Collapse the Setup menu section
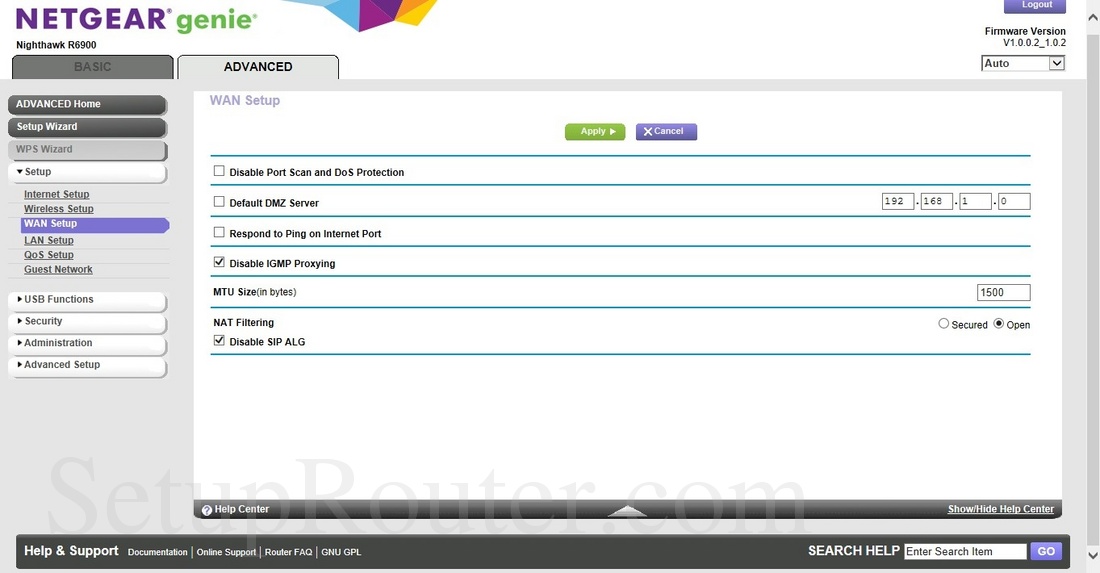The image size is (1100, 573). [88, 172]
